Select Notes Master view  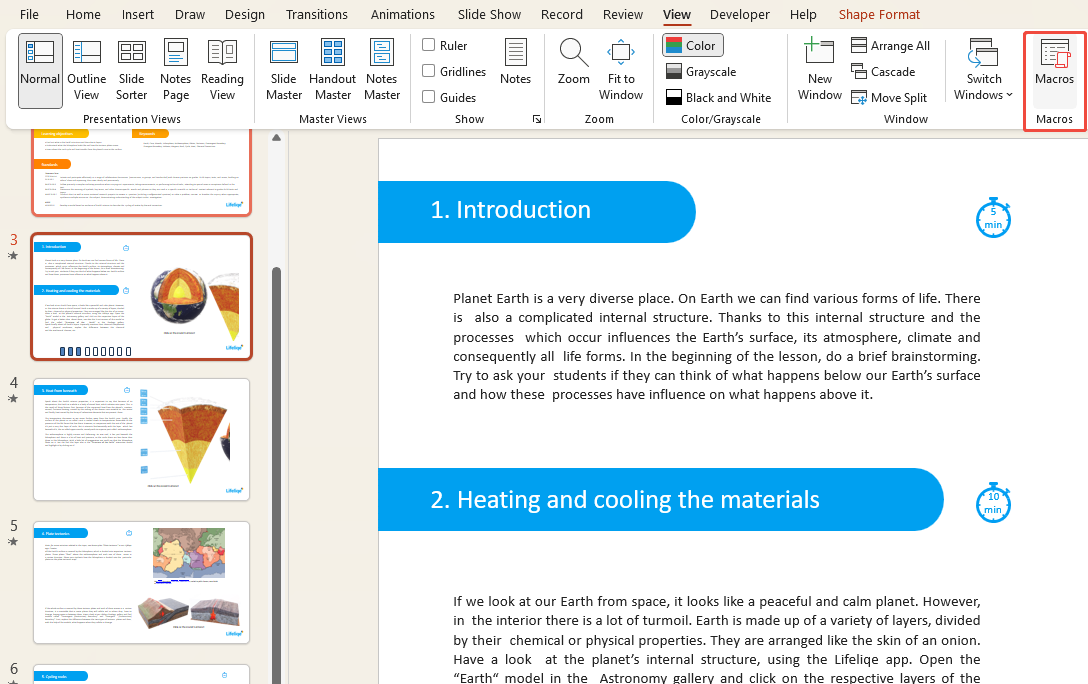pos(381,68)
